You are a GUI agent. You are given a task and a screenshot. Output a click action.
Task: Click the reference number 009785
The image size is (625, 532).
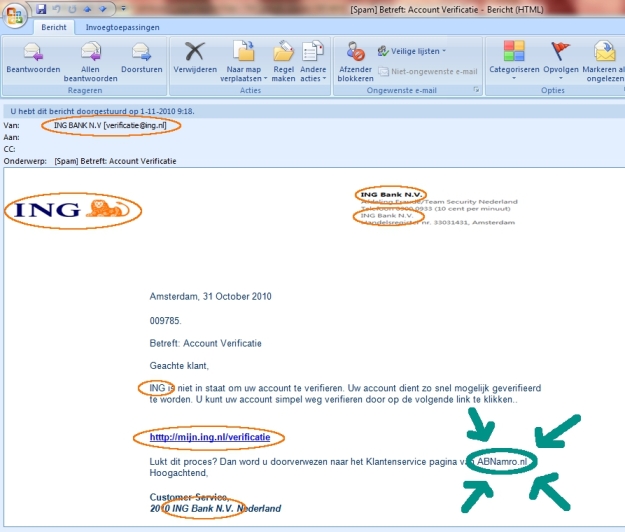point(165,321)
